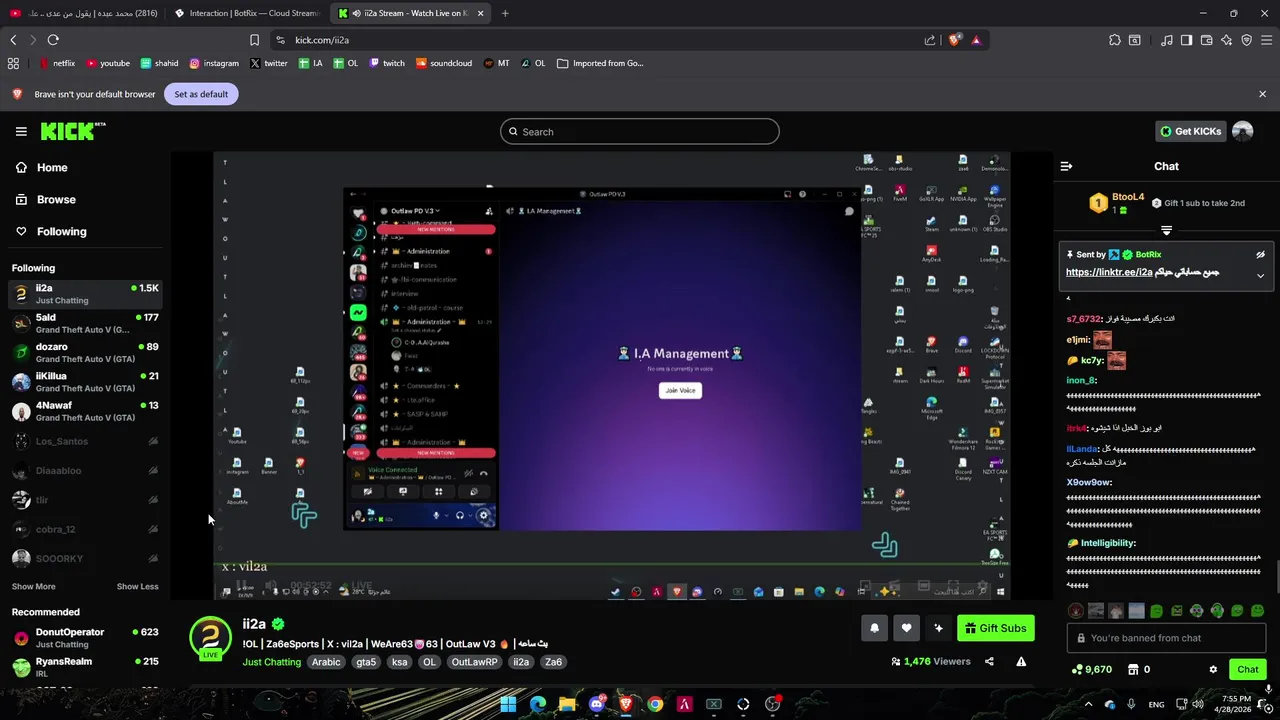Expand the gift leaderboard arrow under BtooL4
Viewport: 1280px width, 720px height.
point(1166,231)
